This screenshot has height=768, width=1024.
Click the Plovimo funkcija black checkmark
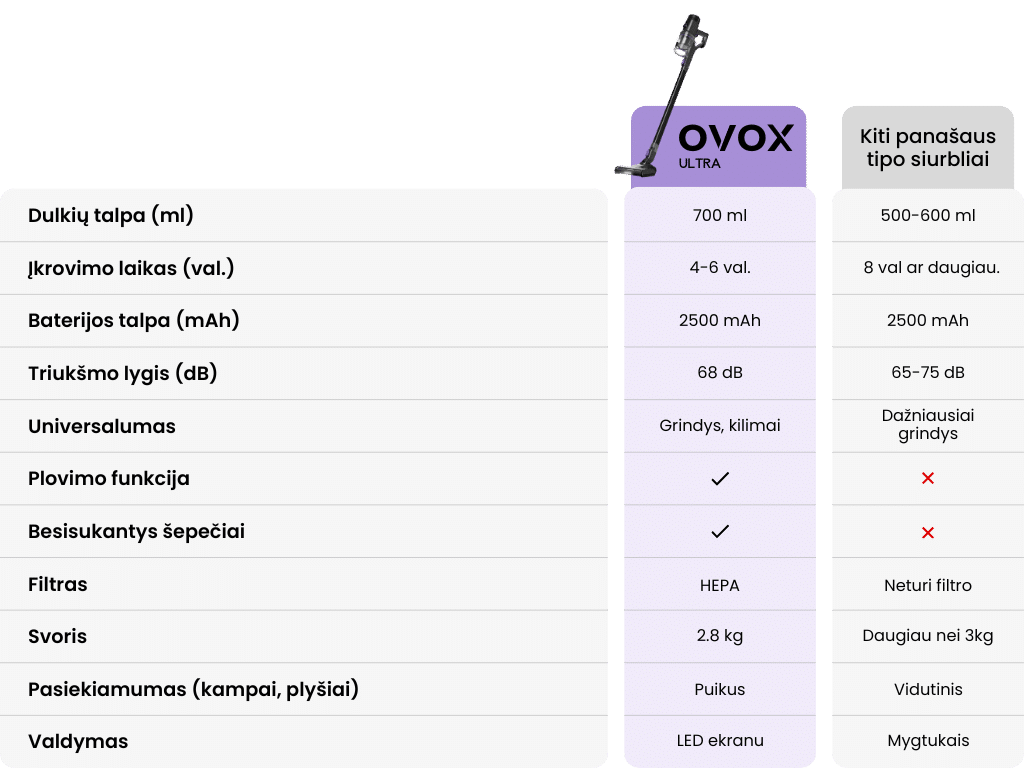[x=719, y=479]
